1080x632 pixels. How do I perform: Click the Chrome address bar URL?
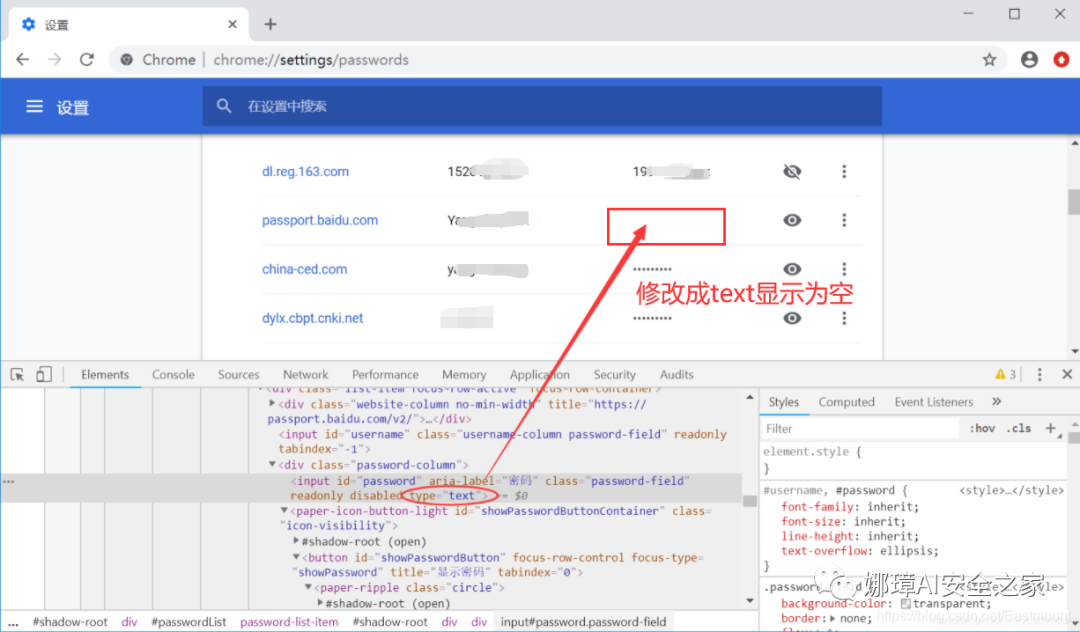311,60
